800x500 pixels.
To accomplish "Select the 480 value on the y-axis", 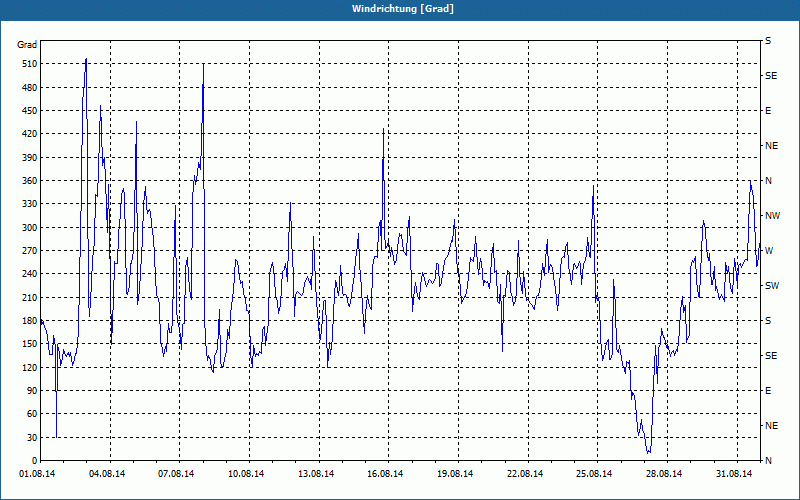I will click(x=30, y=88).
